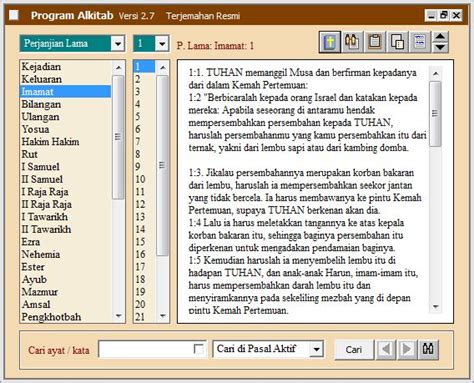Open the Perjanjian Lama testament dropdown
The height and width of the screenshot is (383, 474).
[118, 43]
